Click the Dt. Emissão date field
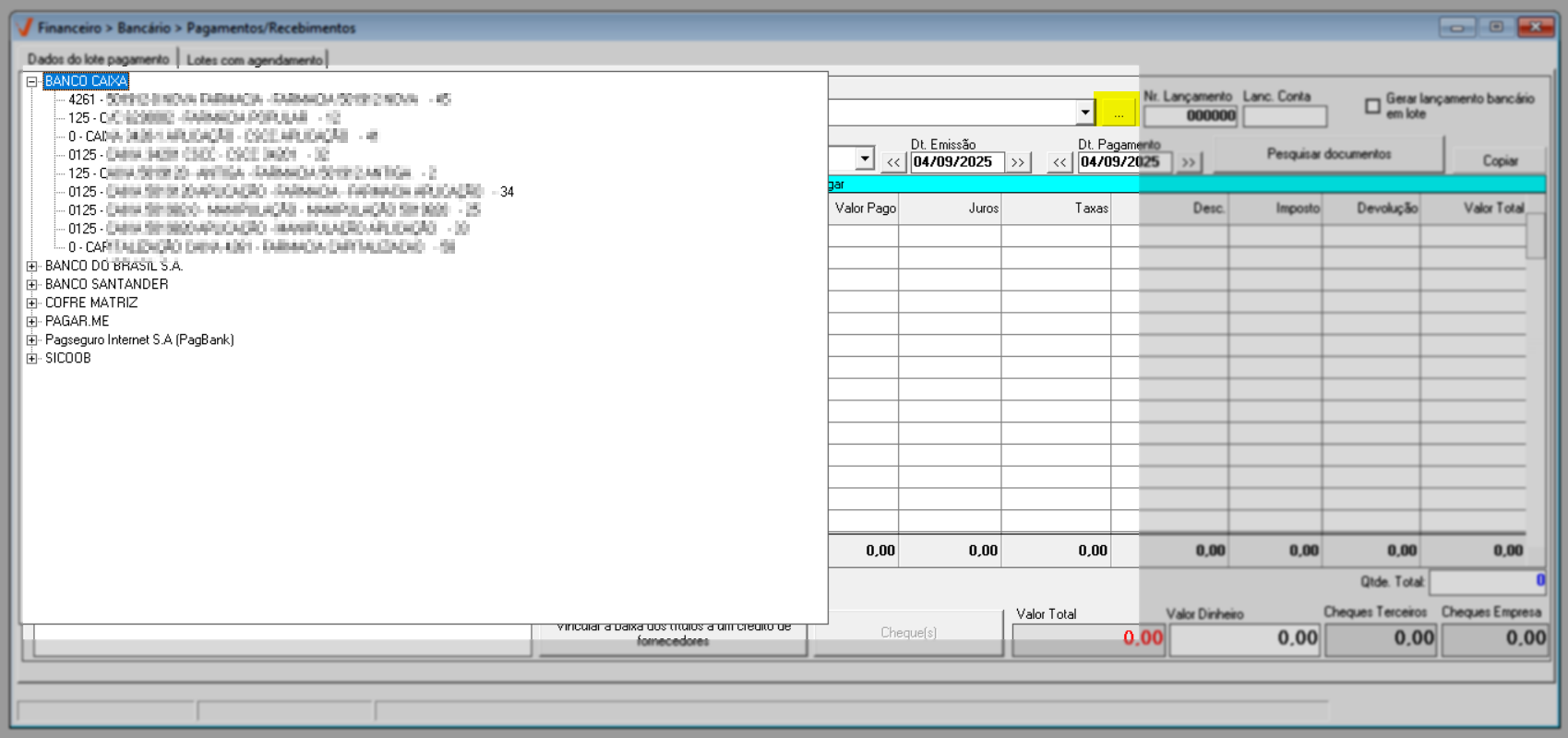Image resolution: width=1568 pixels, height=738 pixels. (955, 162)
